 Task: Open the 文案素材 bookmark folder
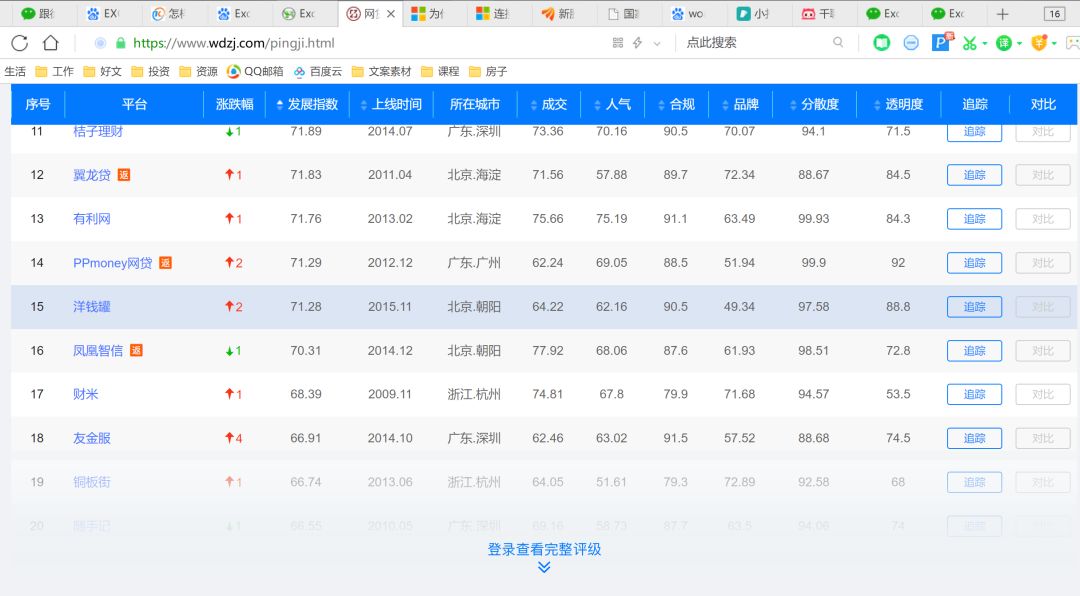tap(381, 71)
